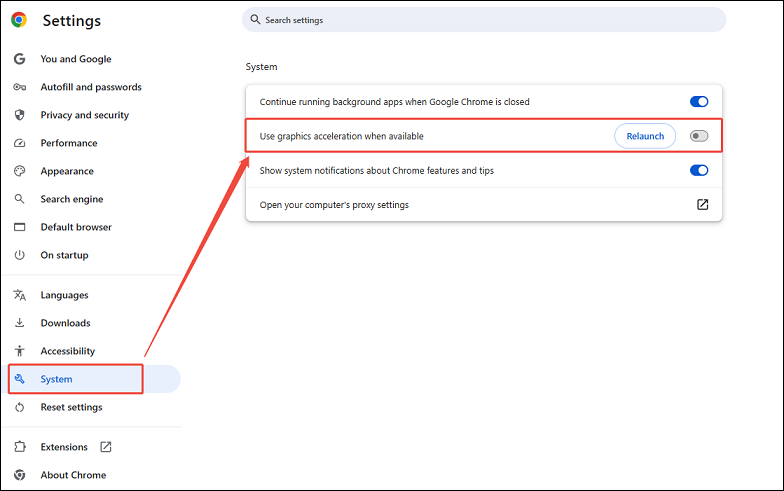Click the magnifier icon beside Search engine
Viewport: 784px width, 491px height.
coord(20,199)
